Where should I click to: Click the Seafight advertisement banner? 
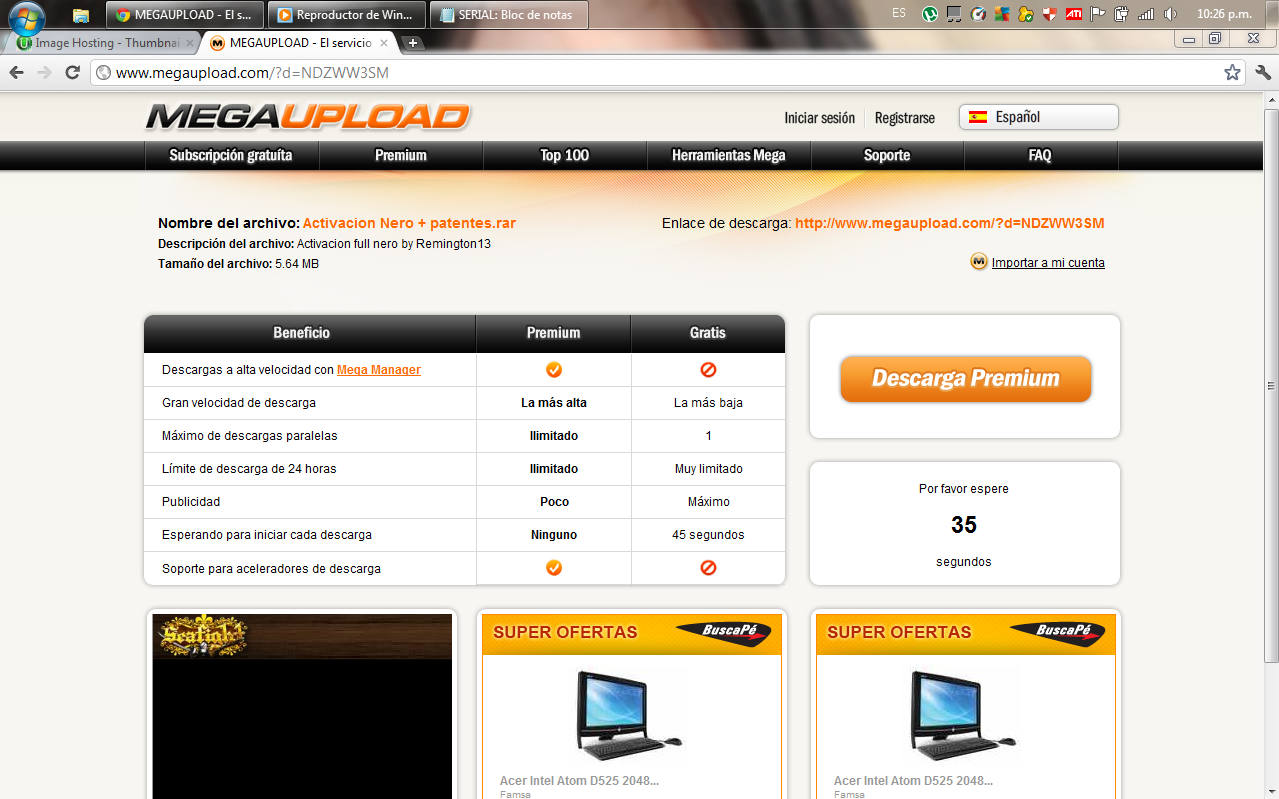(x=302, y=705)
